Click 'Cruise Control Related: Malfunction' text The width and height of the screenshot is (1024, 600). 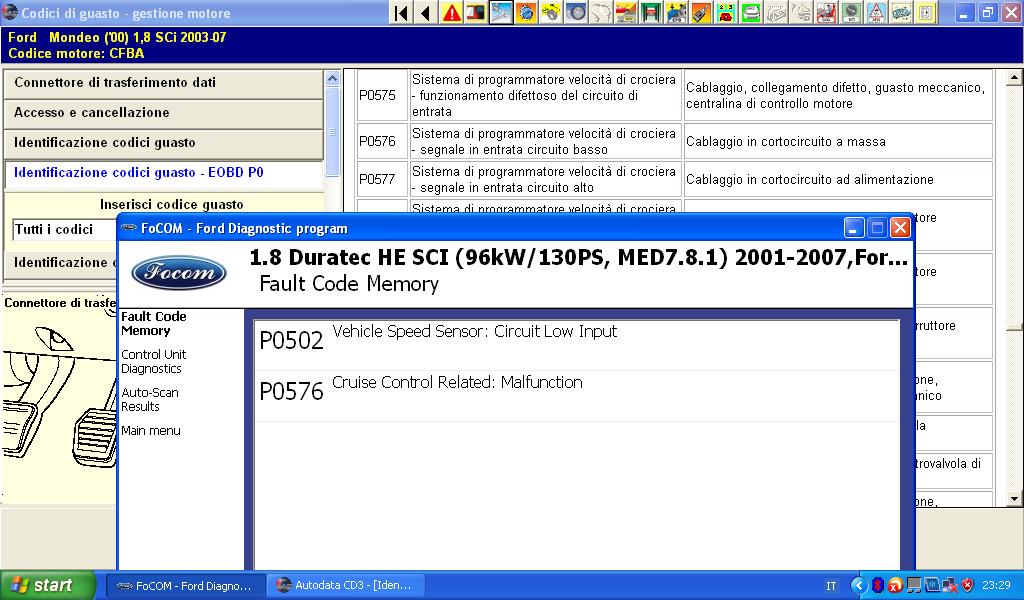[457, 383]
